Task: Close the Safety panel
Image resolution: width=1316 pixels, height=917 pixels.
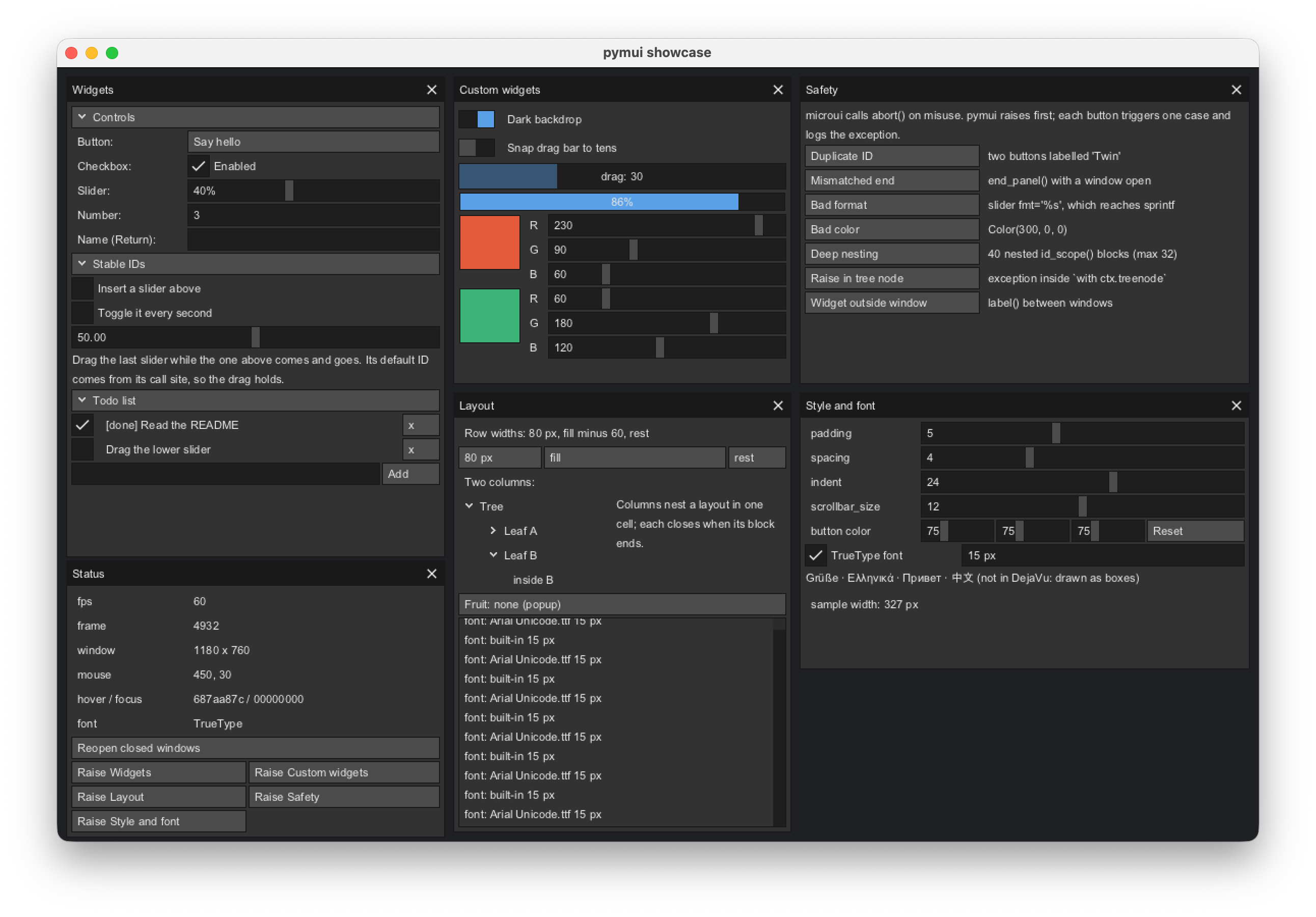Action: click(1237, 90)
